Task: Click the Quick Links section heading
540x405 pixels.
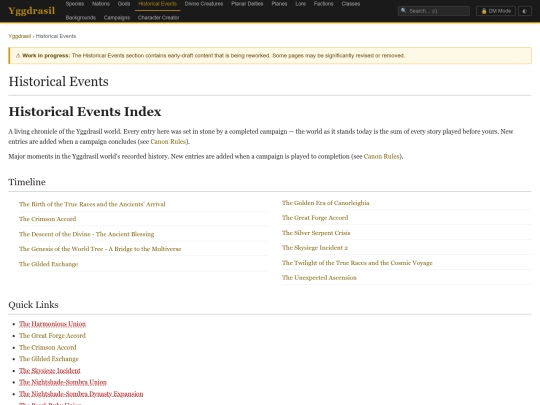Action: pos(33,305)
